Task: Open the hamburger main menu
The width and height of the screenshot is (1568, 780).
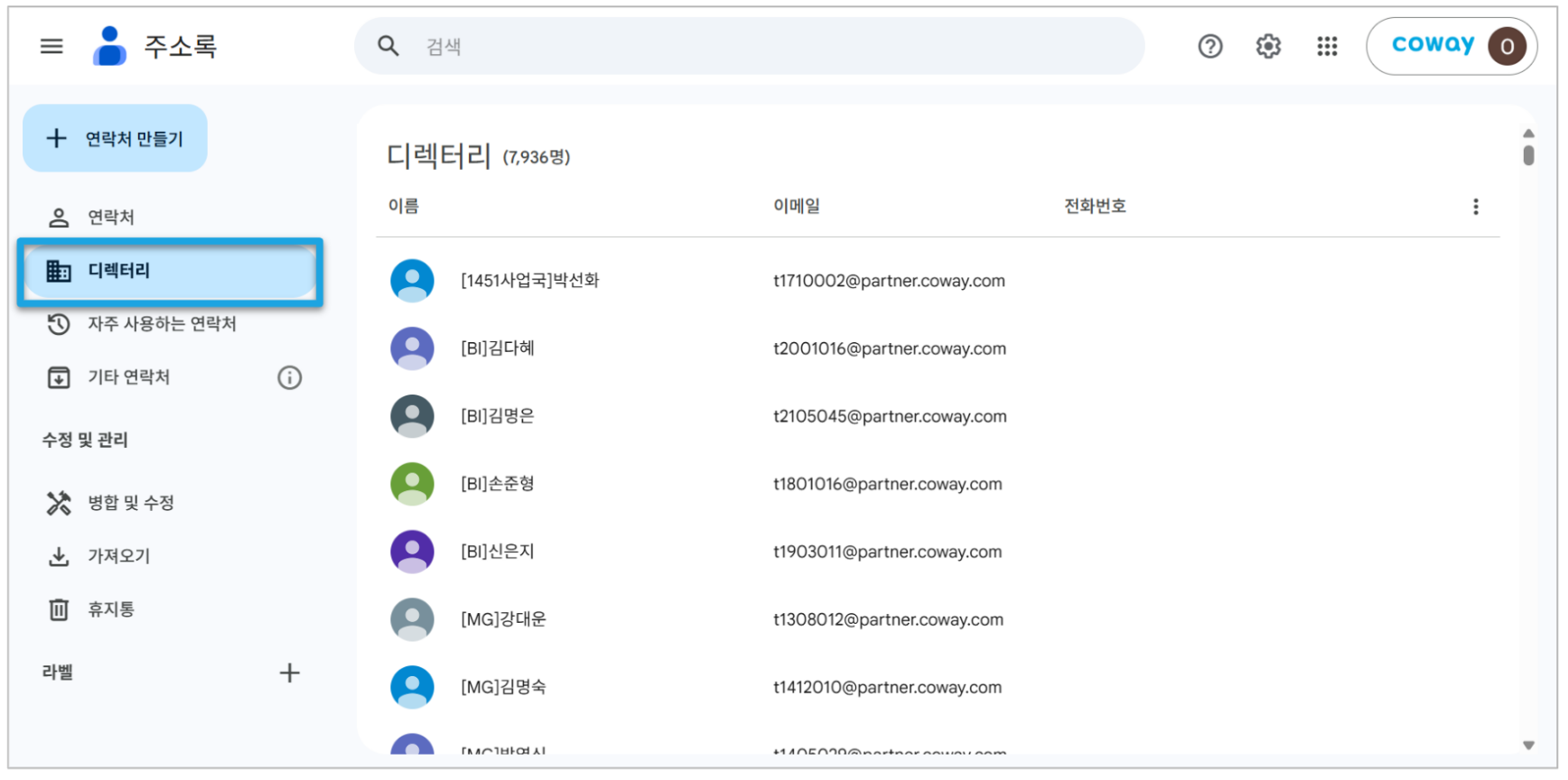Action: pos(51,46)
